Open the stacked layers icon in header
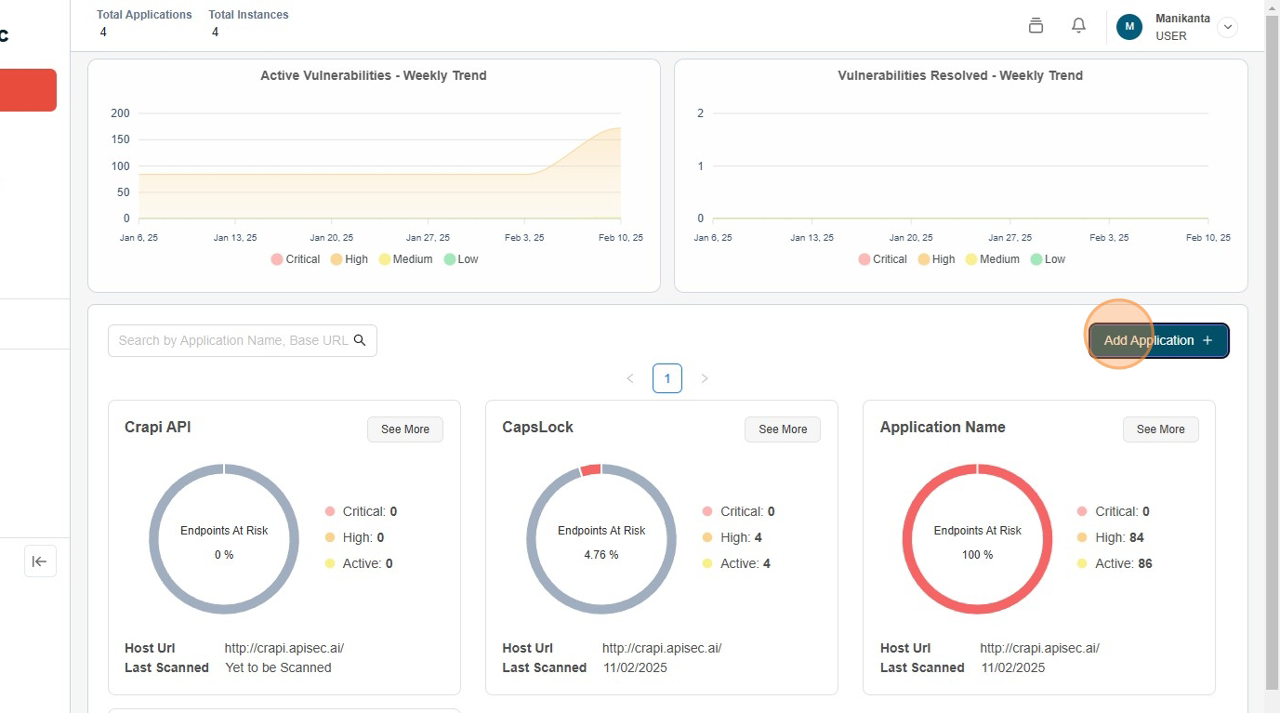Viewport: 1280px width, 720px height. (1036, 26)
